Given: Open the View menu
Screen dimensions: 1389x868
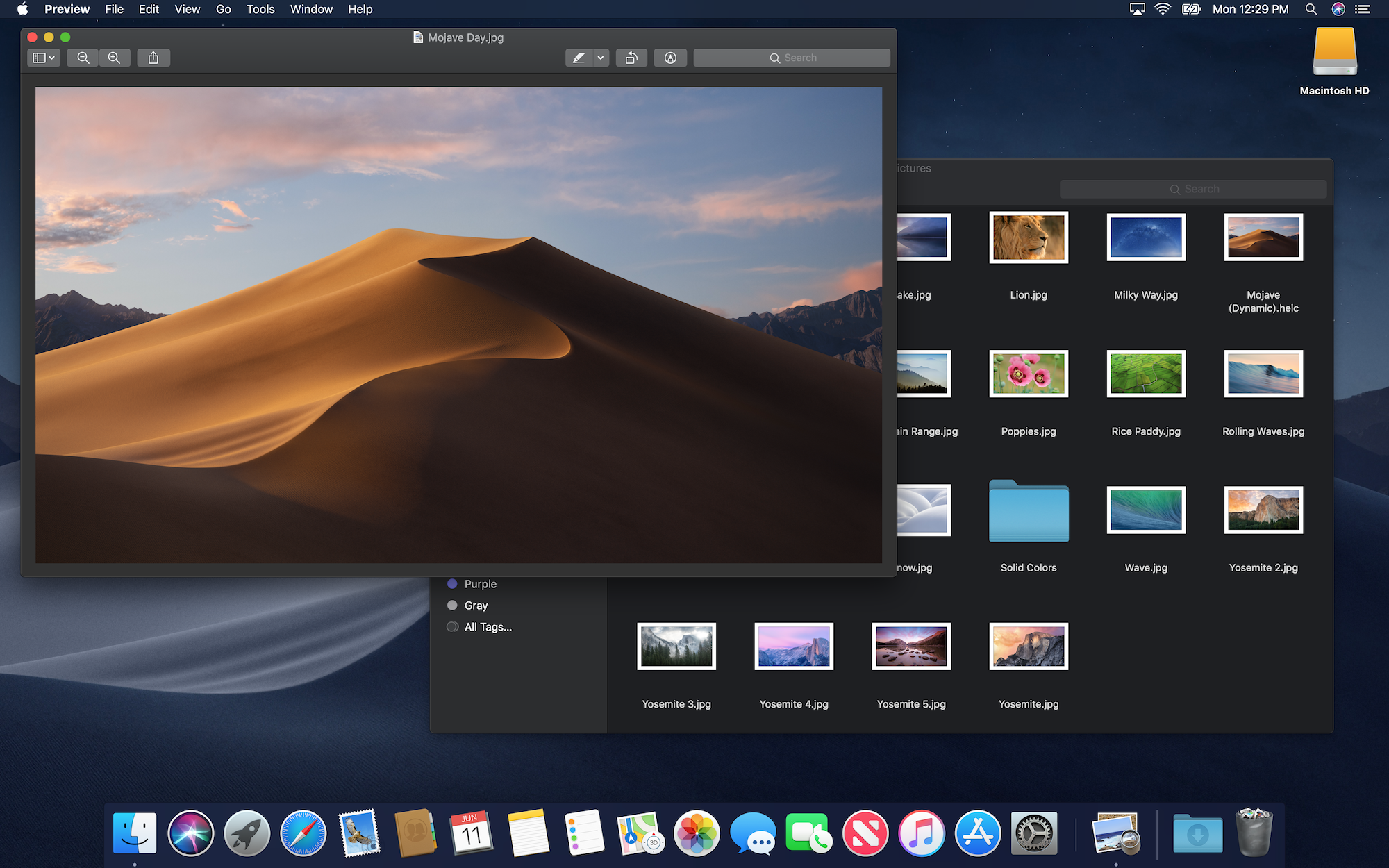Looking at the screenshot, I should point(188,9).
